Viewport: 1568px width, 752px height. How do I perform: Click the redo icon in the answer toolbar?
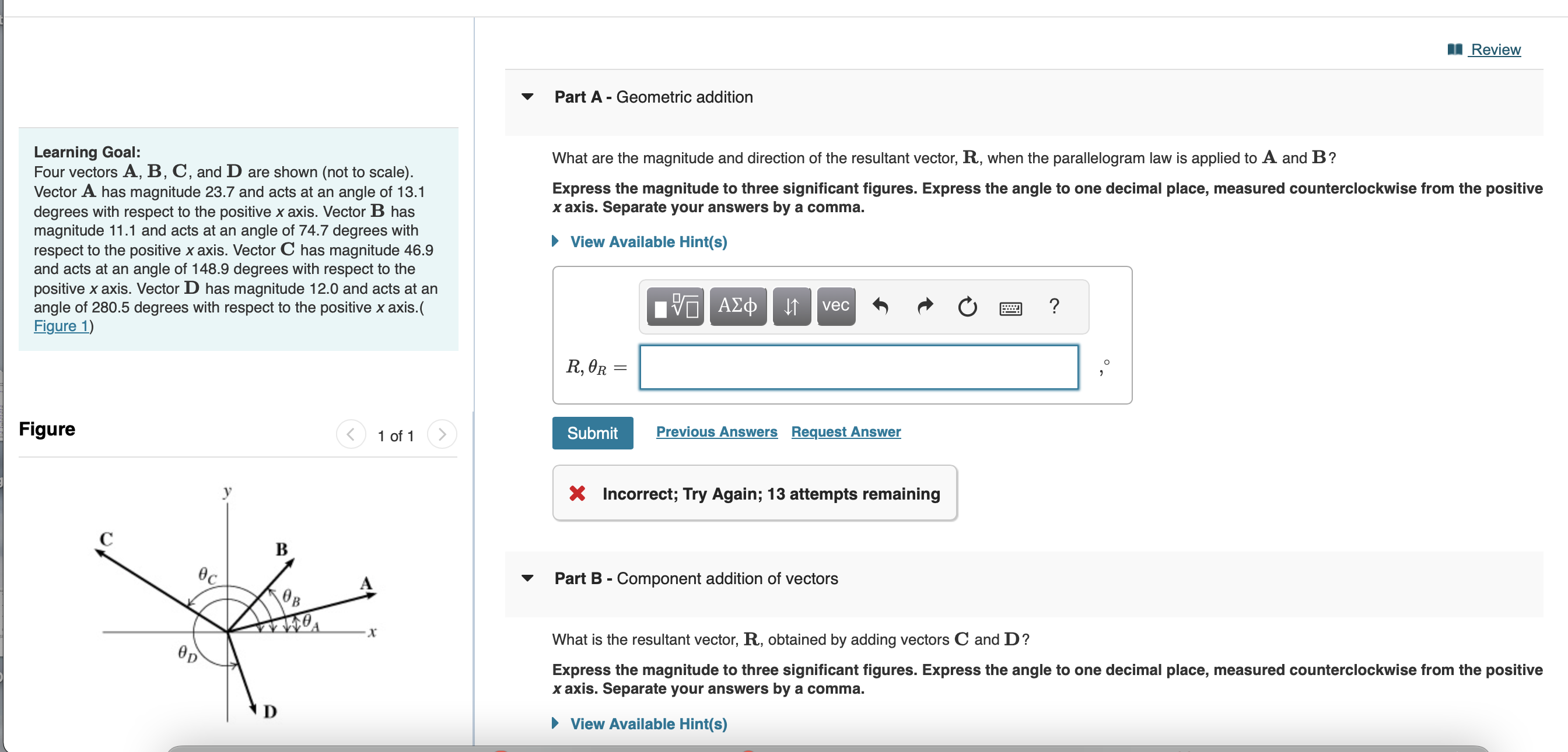click(x=924, y=307)
